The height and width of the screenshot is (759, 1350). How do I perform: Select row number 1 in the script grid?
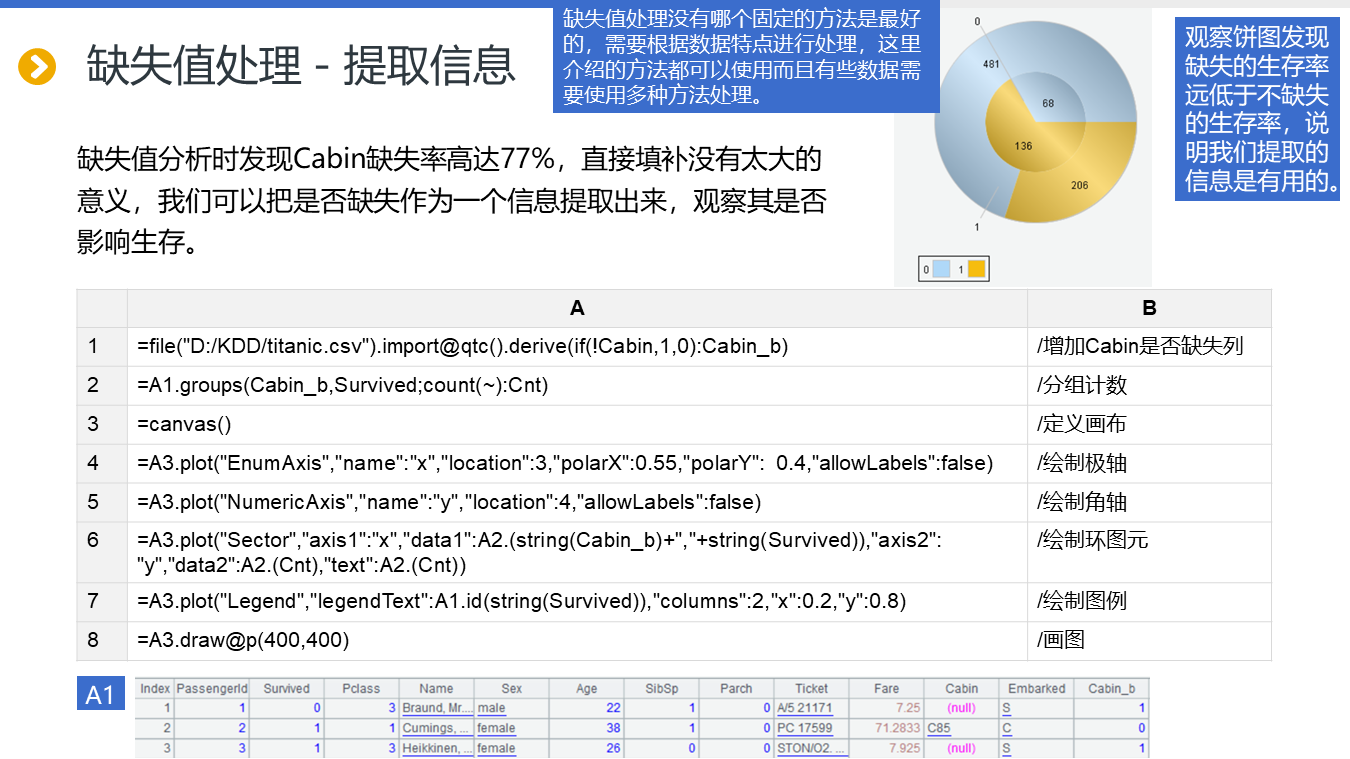click(102, 347)
